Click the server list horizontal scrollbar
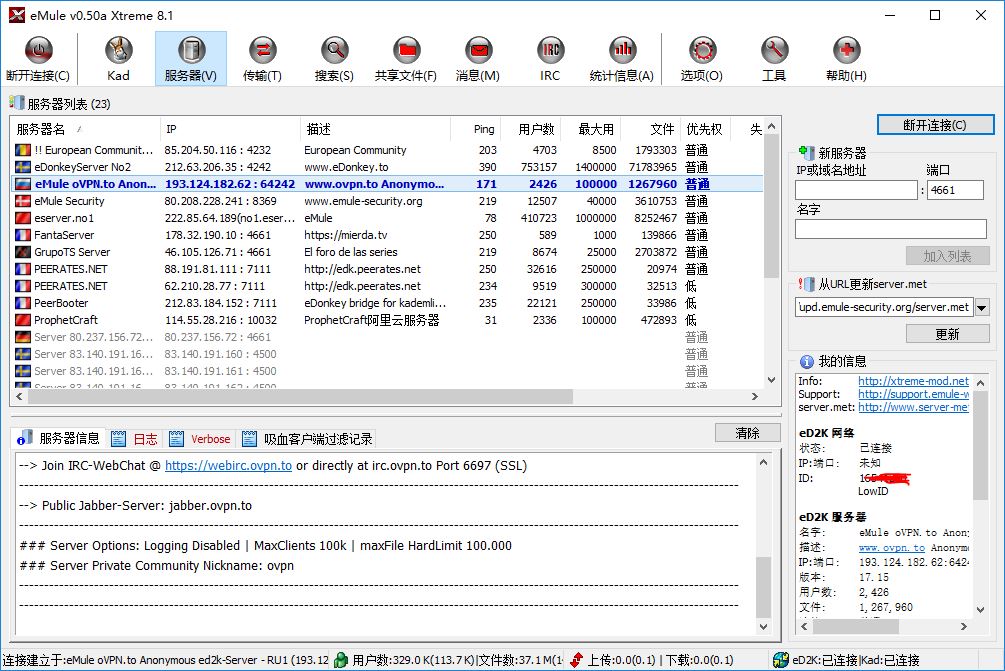 pos(300,397)
